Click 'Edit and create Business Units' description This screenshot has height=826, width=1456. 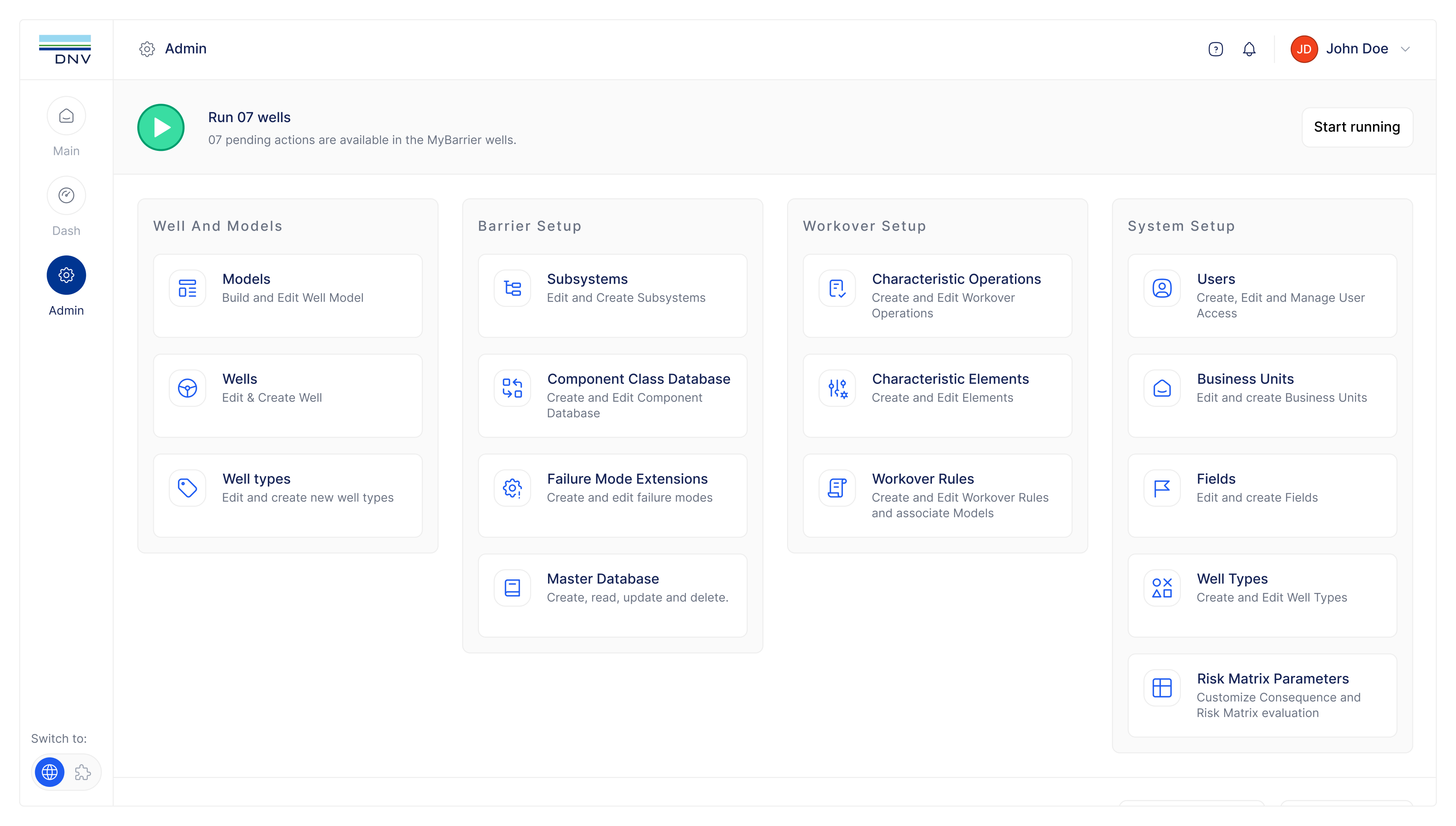(x=1281, y=398)
